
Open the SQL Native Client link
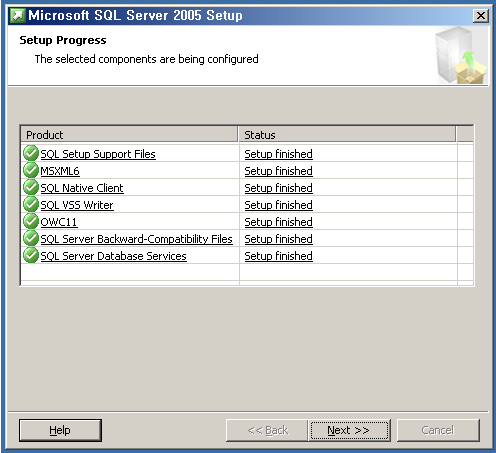coord(82,188)
